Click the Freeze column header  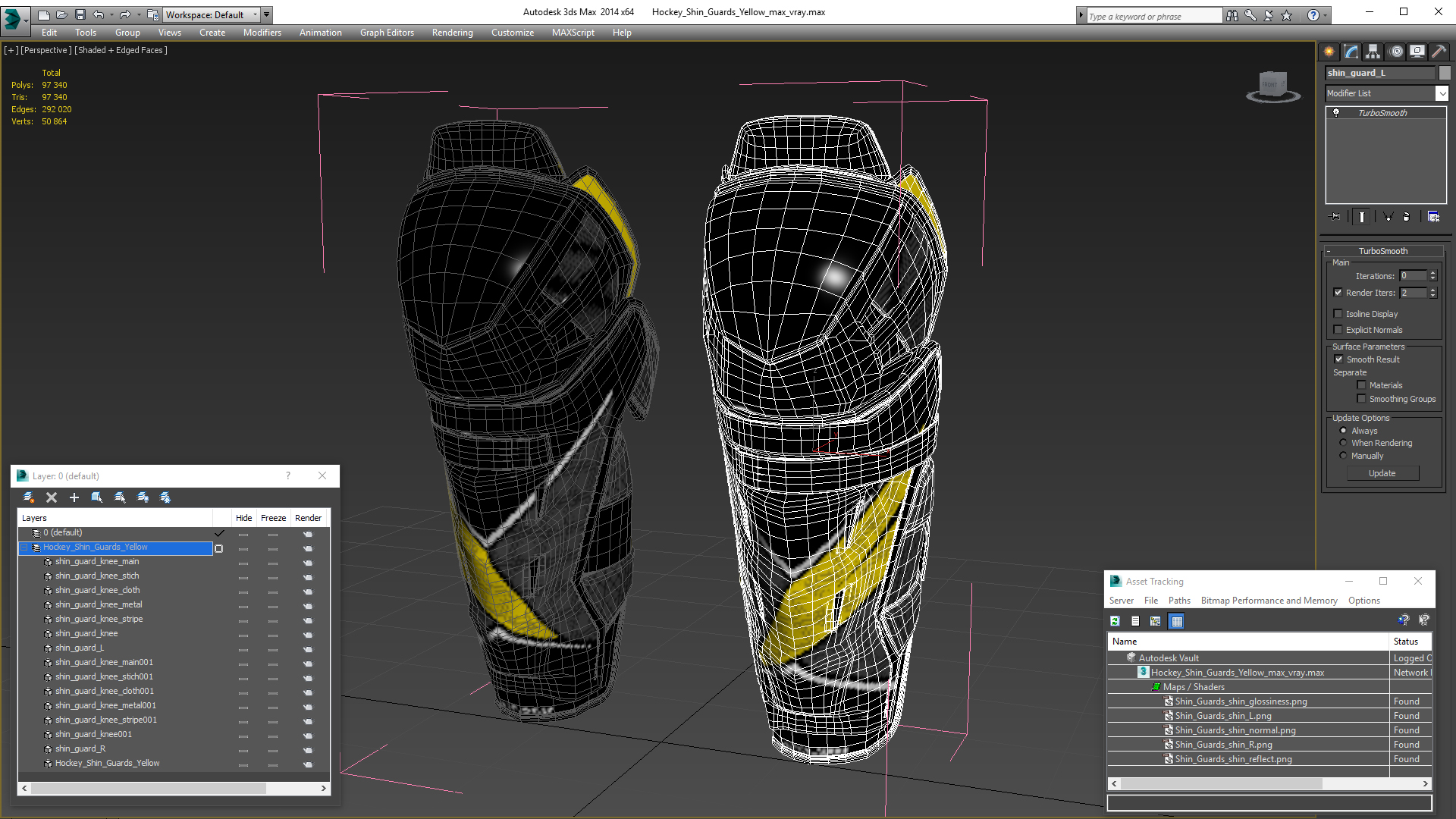(273, 518)
